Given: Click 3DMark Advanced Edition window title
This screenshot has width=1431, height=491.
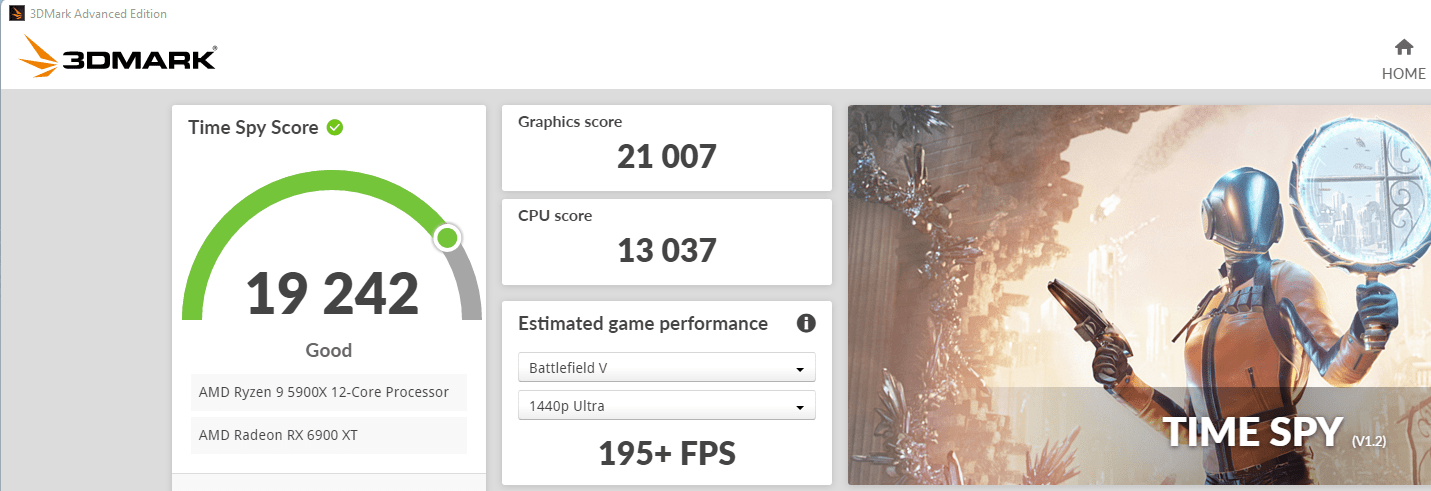Looking at the screenshot, I should [x=99, y=14].
